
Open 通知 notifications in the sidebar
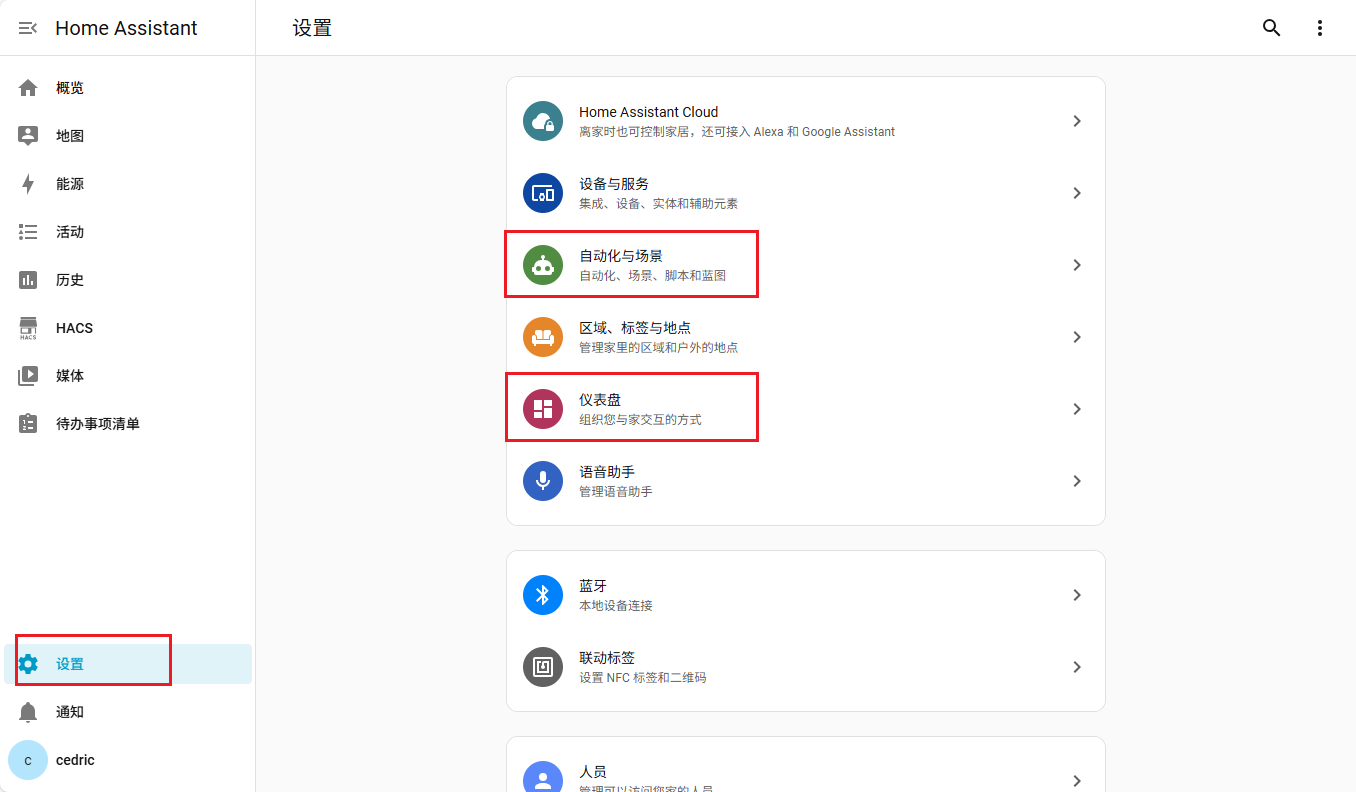[x=70, y=712]
